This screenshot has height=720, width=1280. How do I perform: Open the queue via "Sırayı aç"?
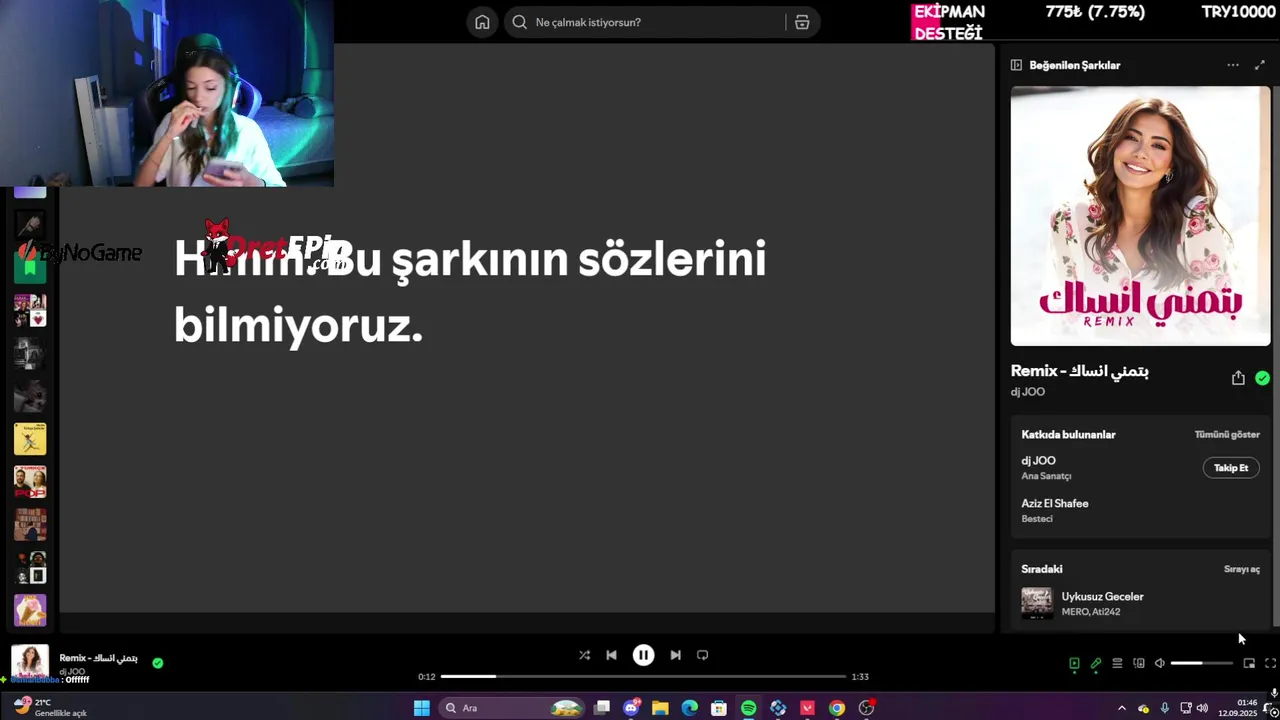point(1242,569)
